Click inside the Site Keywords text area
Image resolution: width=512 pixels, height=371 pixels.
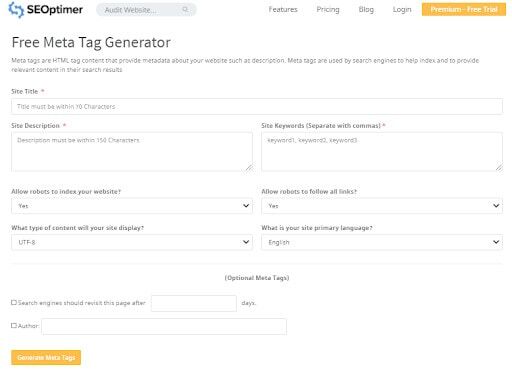(382, 152)
